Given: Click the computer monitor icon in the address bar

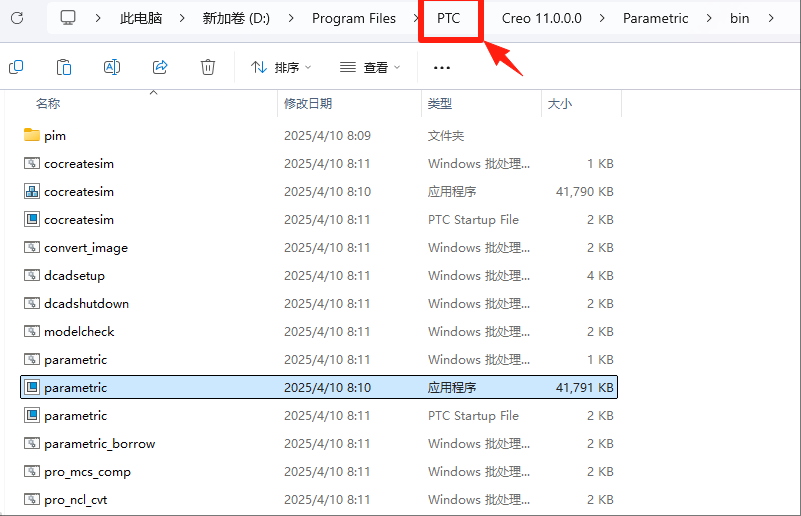Looking at the screenshot, I should pos(67,18).
